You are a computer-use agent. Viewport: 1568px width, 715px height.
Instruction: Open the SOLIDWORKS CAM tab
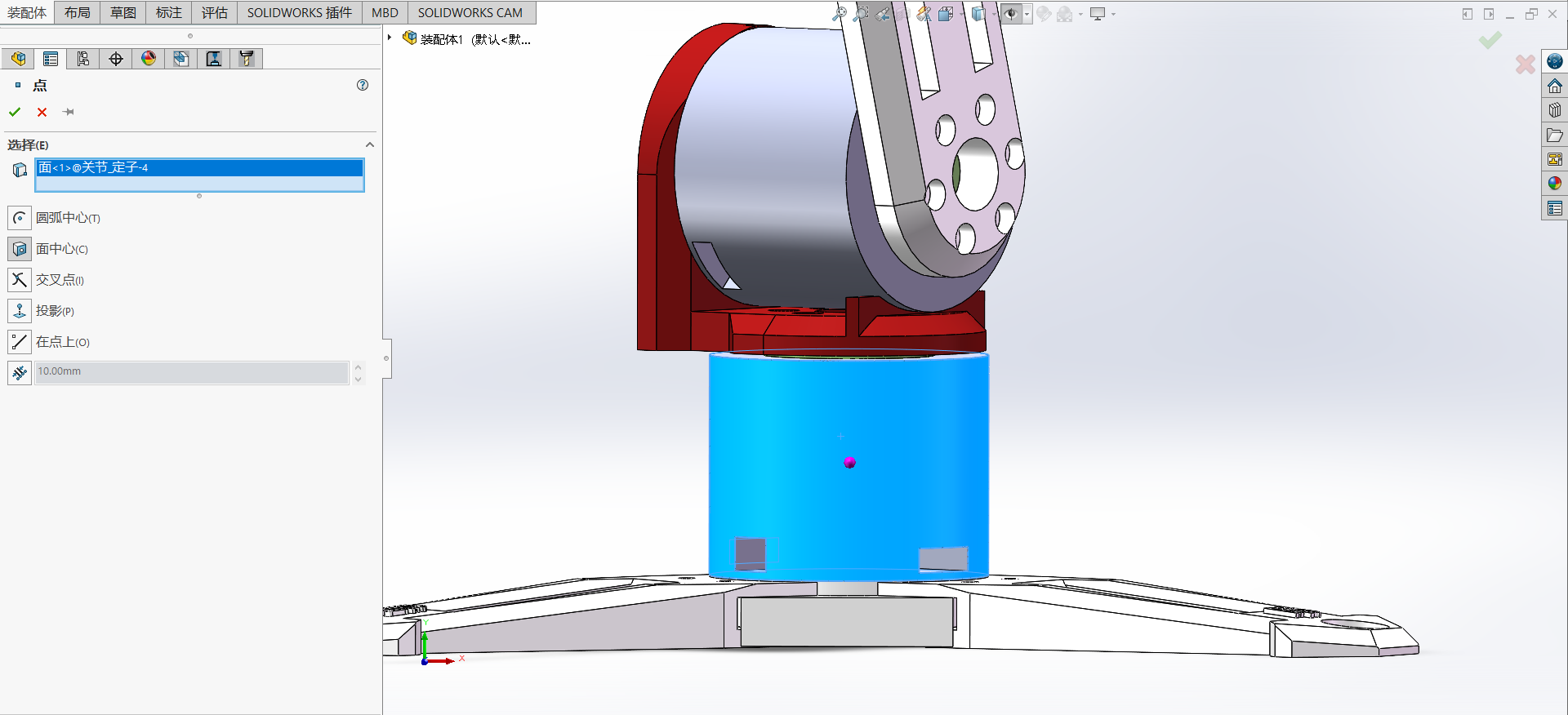[470, 12]
